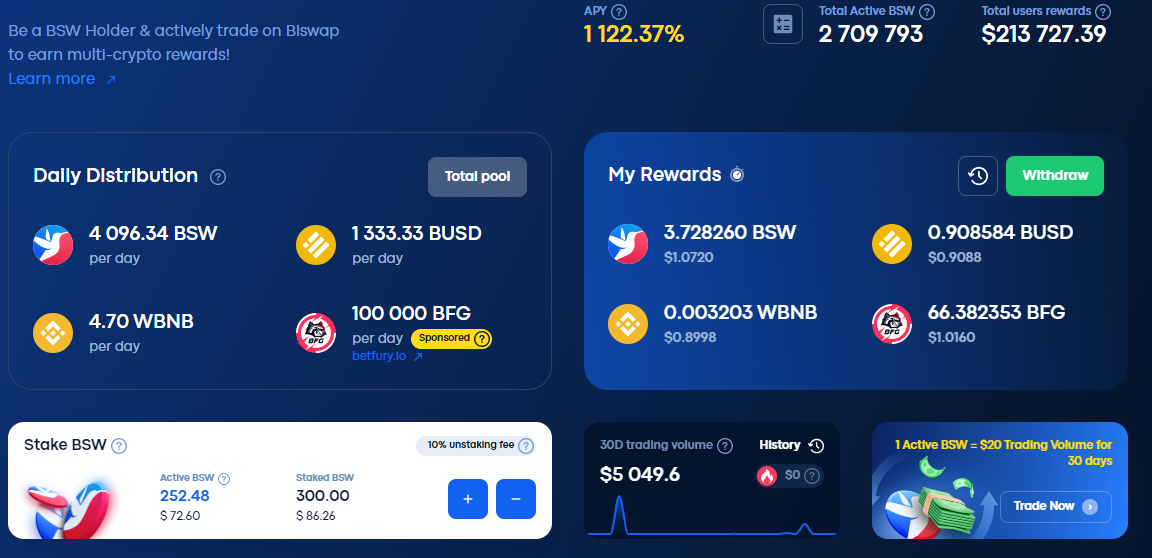This screenshot has height=558, width=1152.
Task: Open the 30D trading volume help icon
Action: 724,446
